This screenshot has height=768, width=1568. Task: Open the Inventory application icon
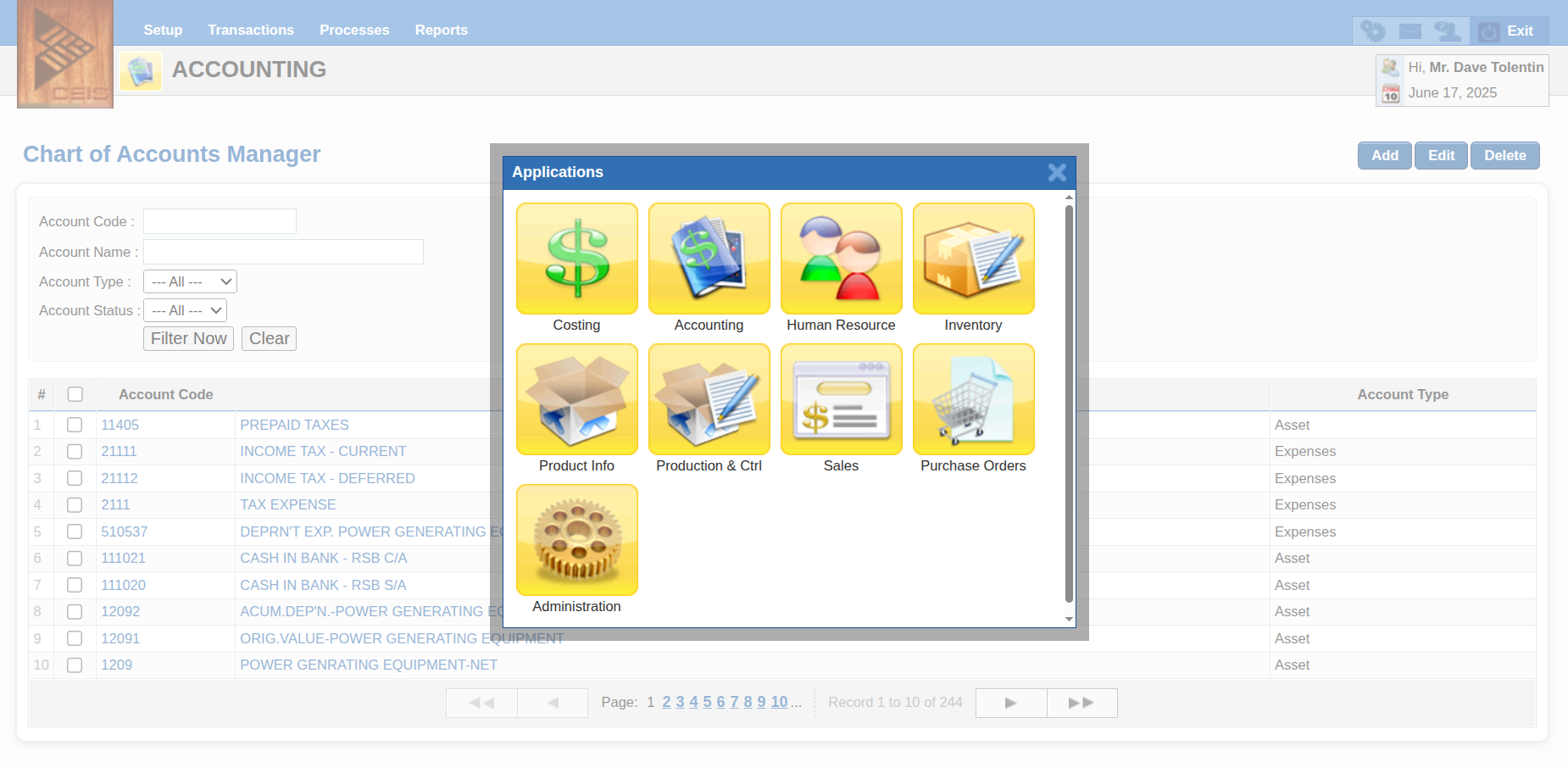tap(973, 259)
